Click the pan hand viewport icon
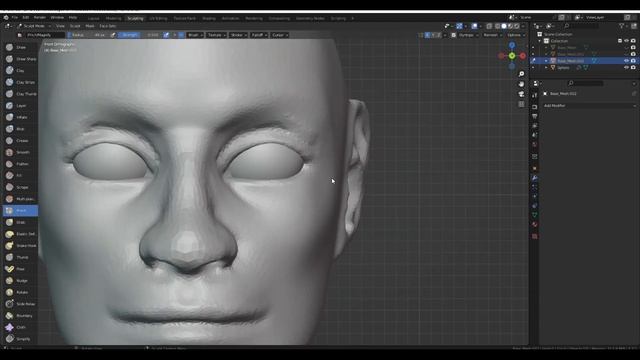The height and width of the screenshot is (360, 640). [521, 84]
